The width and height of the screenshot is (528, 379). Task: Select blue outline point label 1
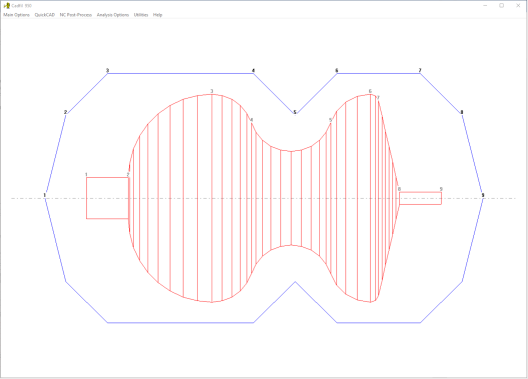coord(44,195)
